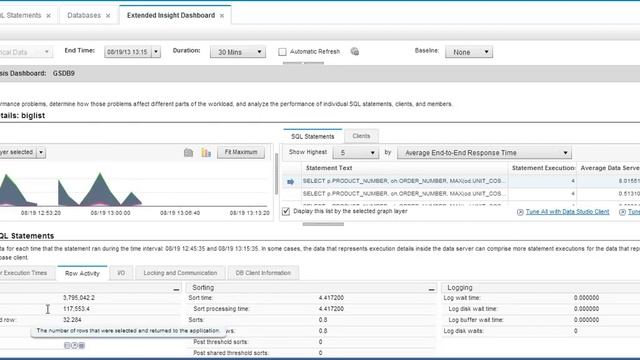The height and width of the screenshot is (360, 640).
Task: Click the Sort time label
Action: (200, 298)
